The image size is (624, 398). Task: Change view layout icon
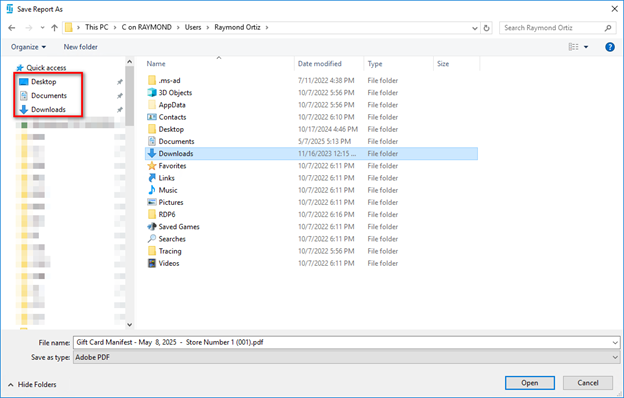573,47
